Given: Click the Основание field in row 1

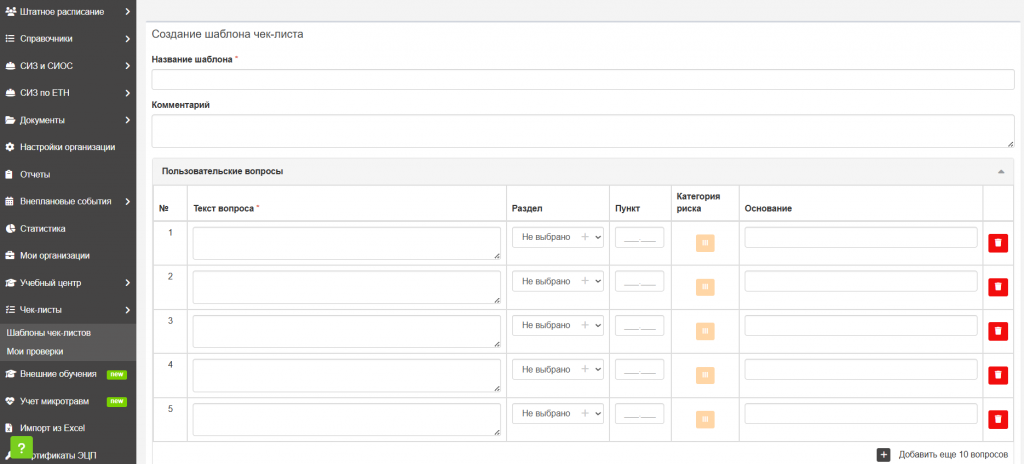Looking at the screenshot, I should (x=861, y=237).
